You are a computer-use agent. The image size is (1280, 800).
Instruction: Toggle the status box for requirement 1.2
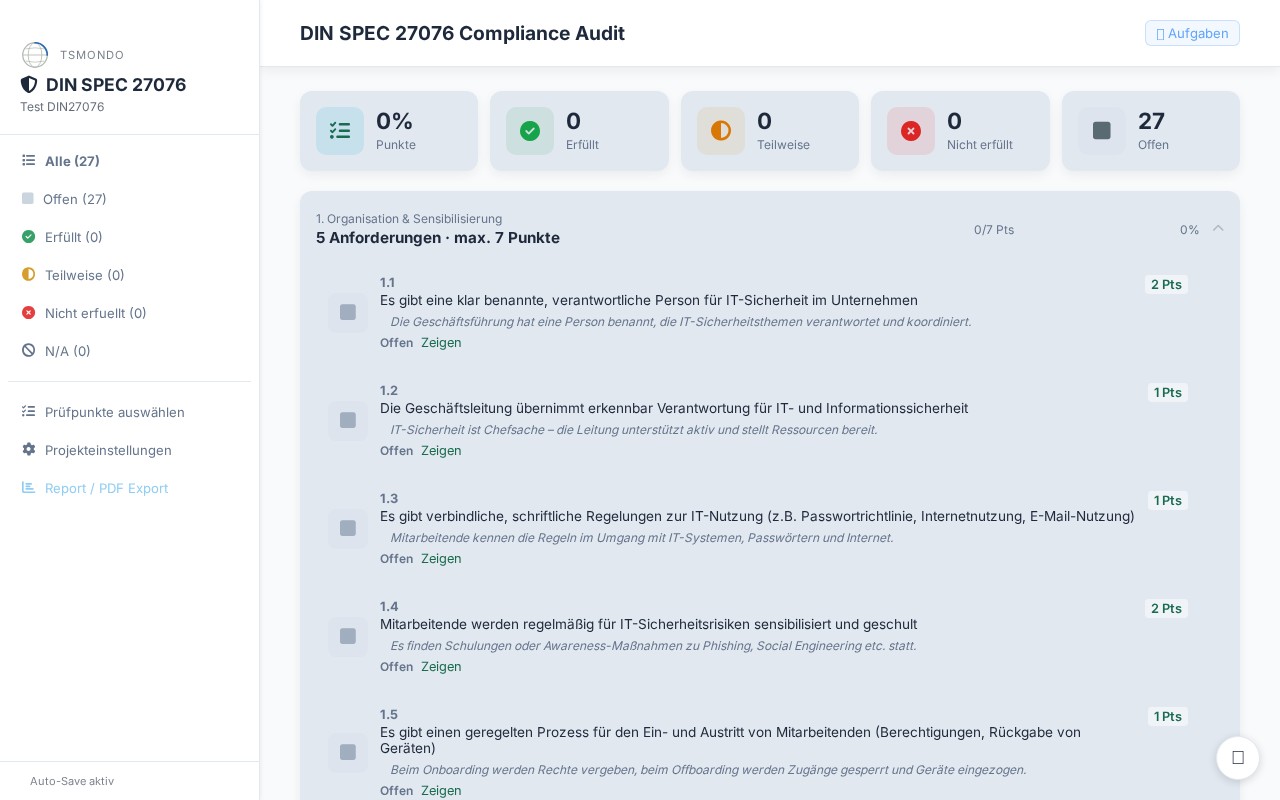(348, 421)
